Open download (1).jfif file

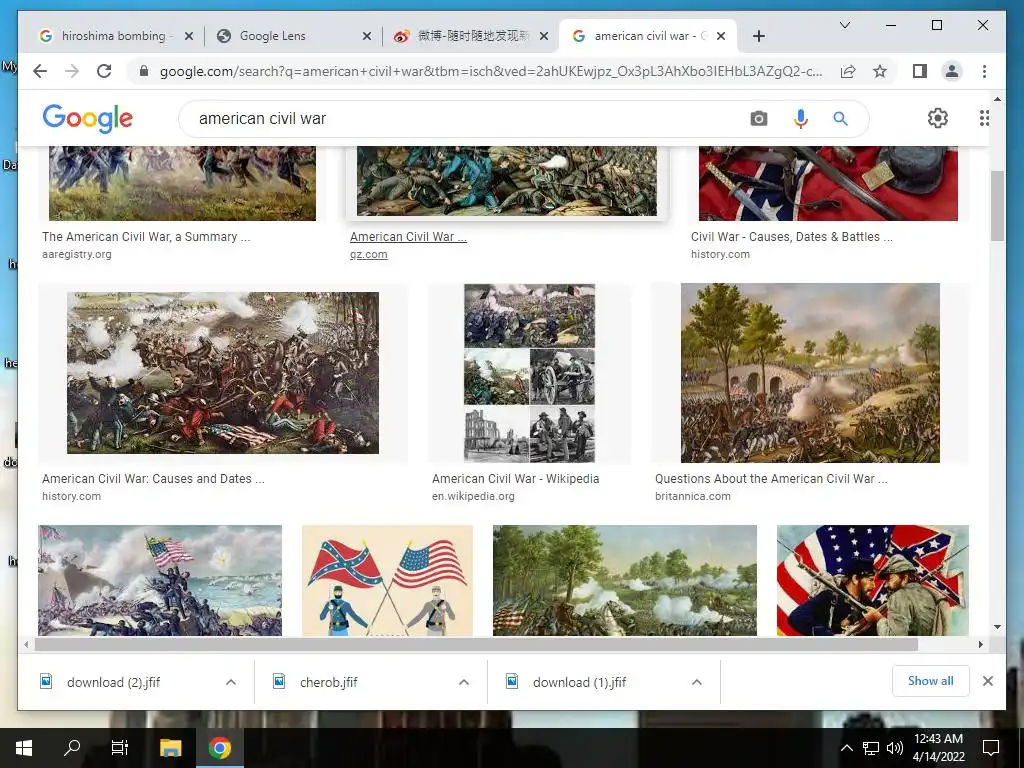pos(579,682)
